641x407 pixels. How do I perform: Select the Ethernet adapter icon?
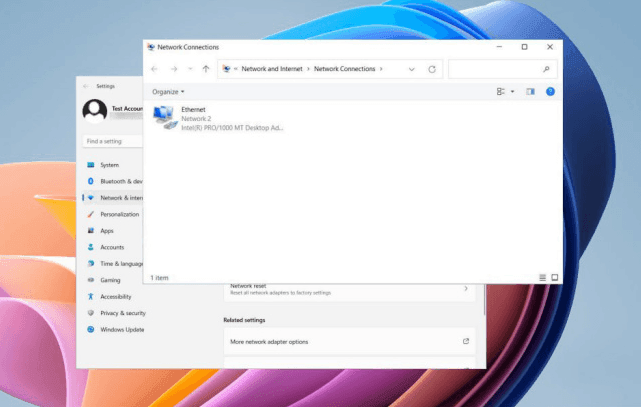click(x=165, y=118)
